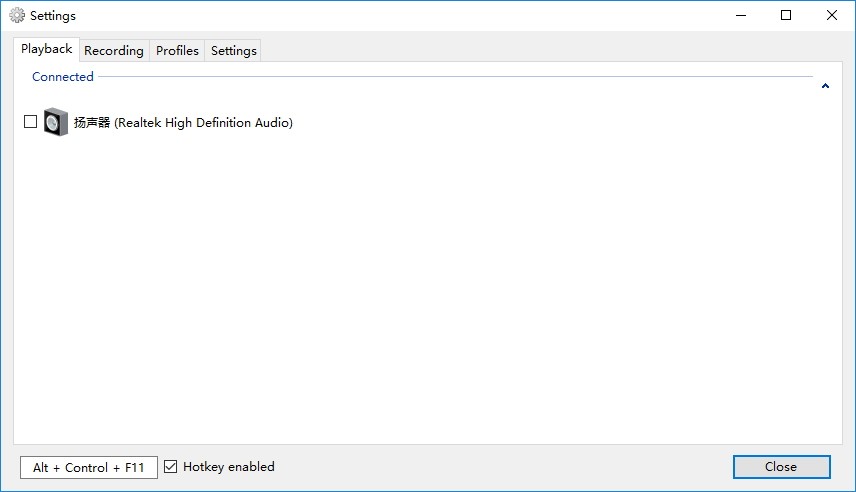The height and width of the screenshot is (492, 856).
Task: Collapse the Connected group with the chevron arrow
Action: 825,86
